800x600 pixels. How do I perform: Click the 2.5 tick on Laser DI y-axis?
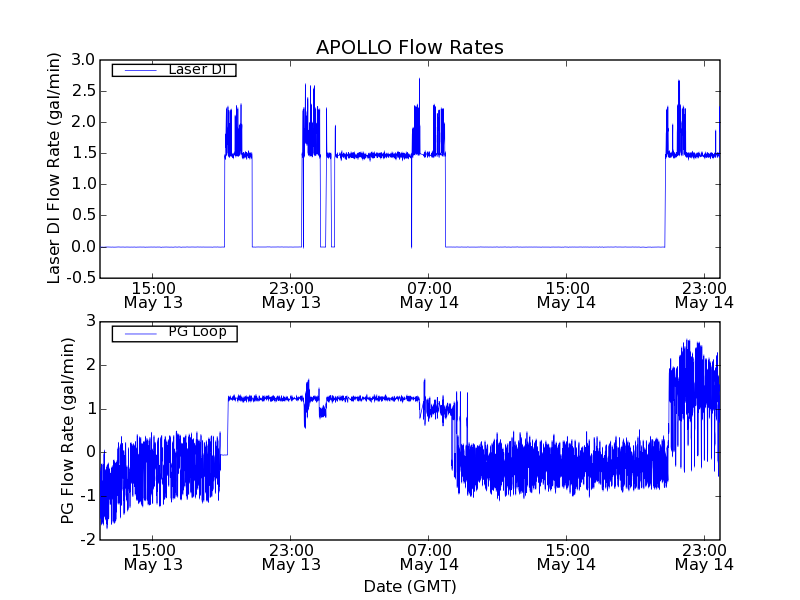click(x=83, y=91)
